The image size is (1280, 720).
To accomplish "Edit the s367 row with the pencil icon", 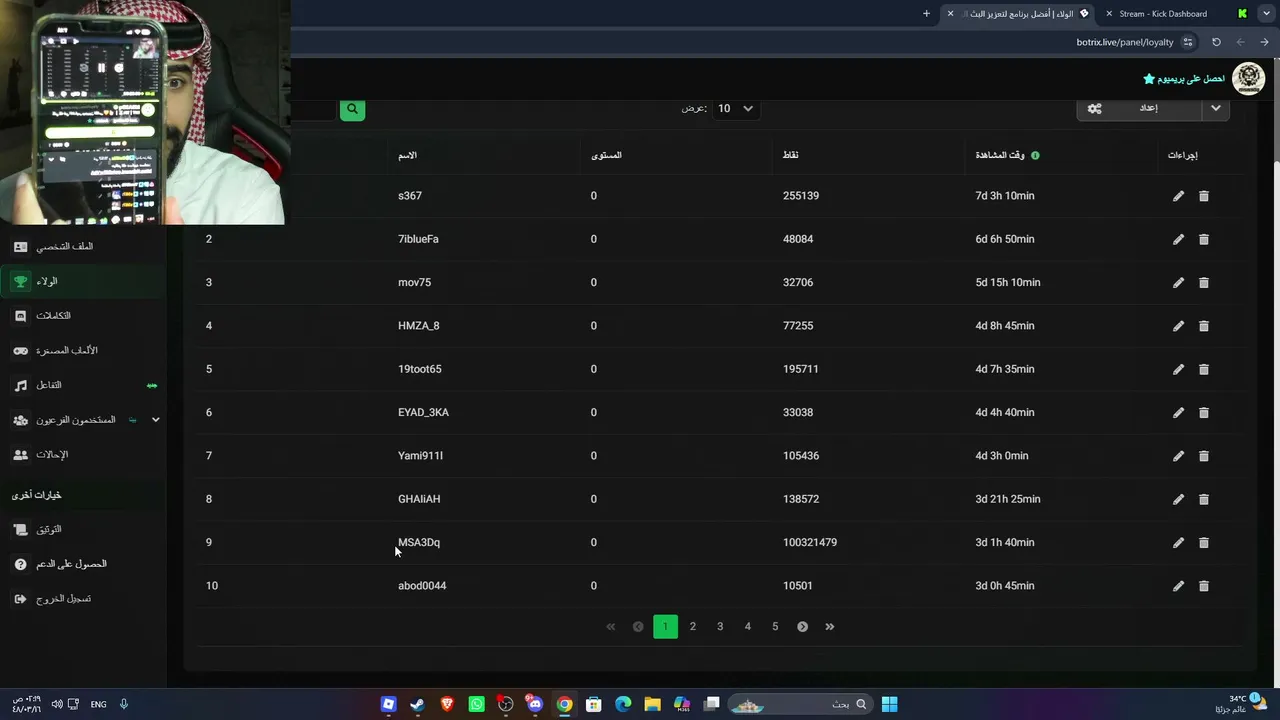I will pyautogui.click(x=1178, y=196).
